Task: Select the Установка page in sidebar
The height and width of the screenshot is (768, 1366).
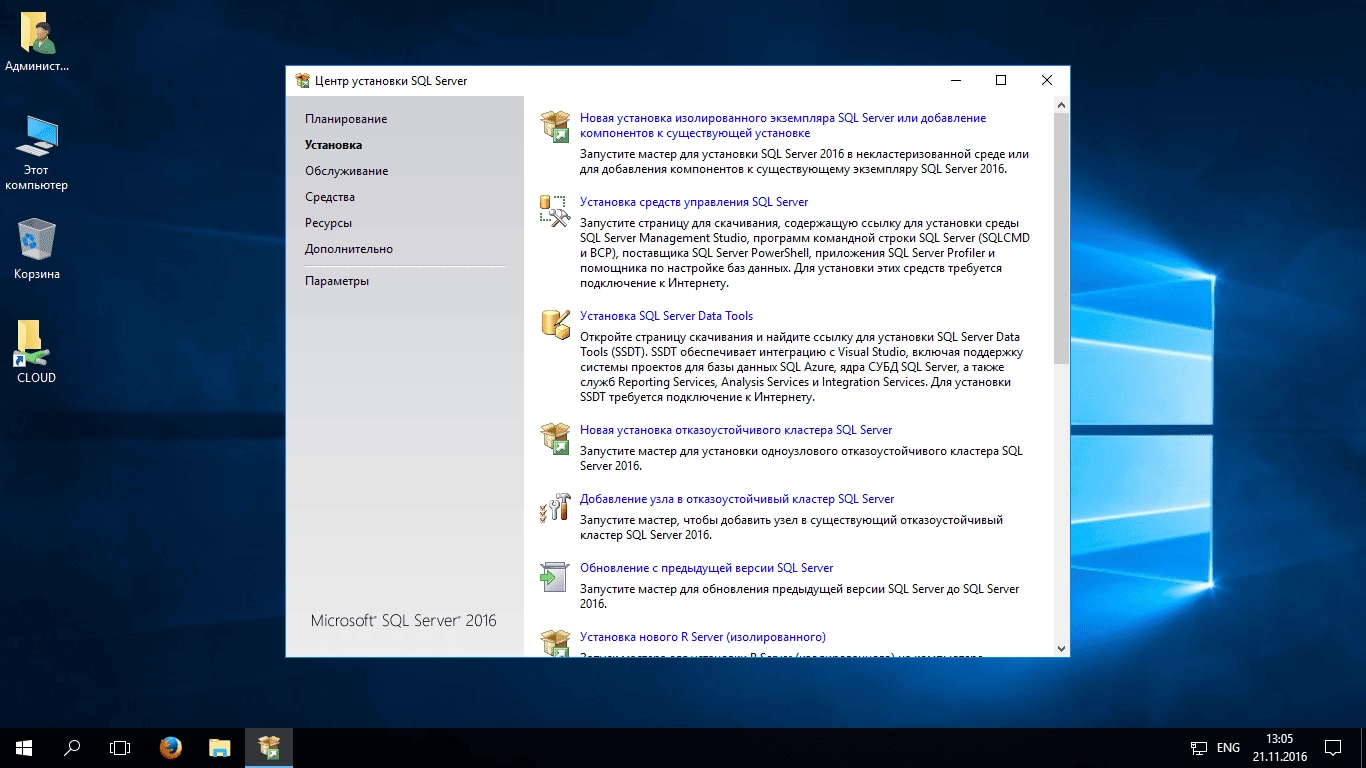Action: click(334, 145)
